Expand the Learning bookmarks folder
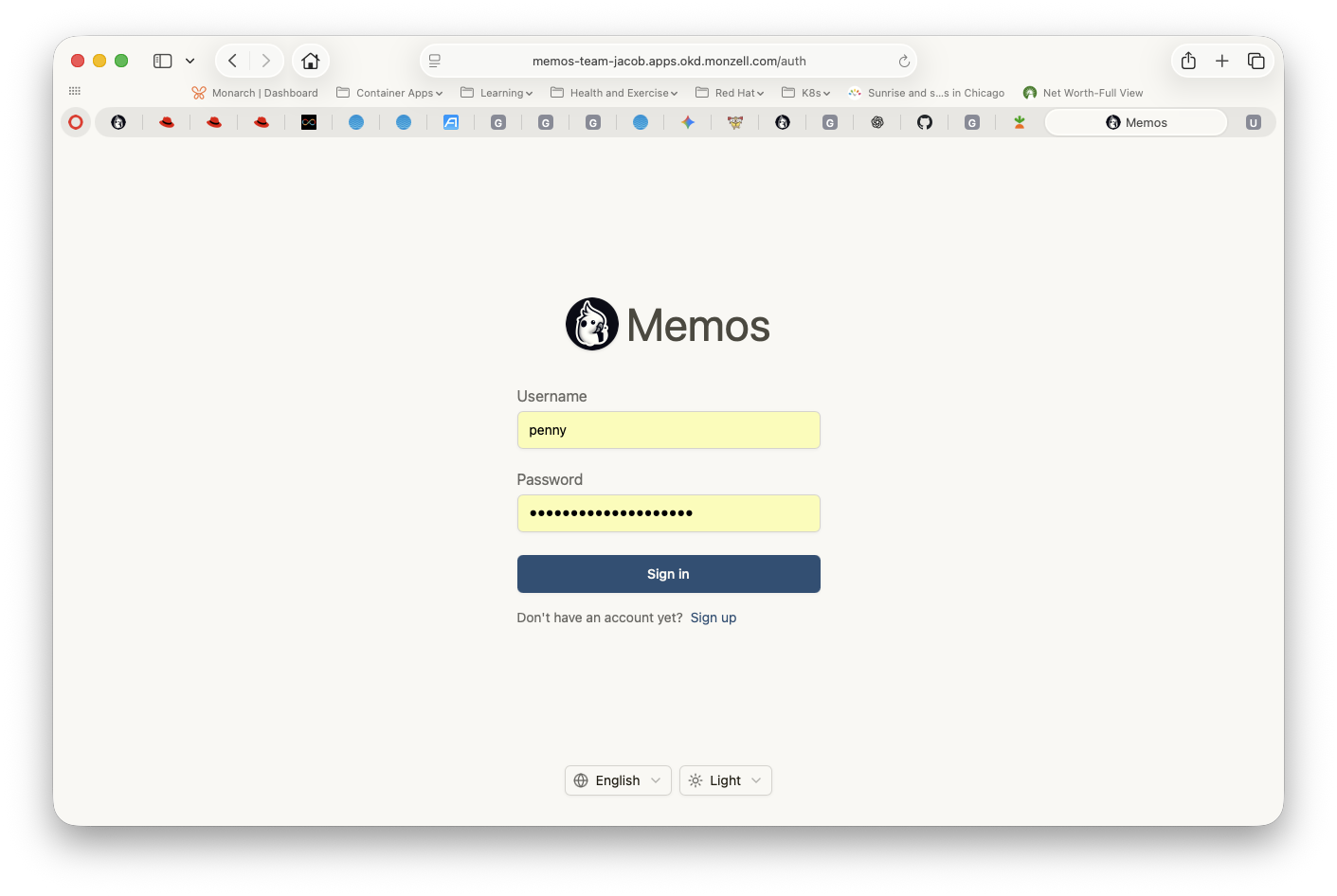1337x896 pixels. coord(497,93)
